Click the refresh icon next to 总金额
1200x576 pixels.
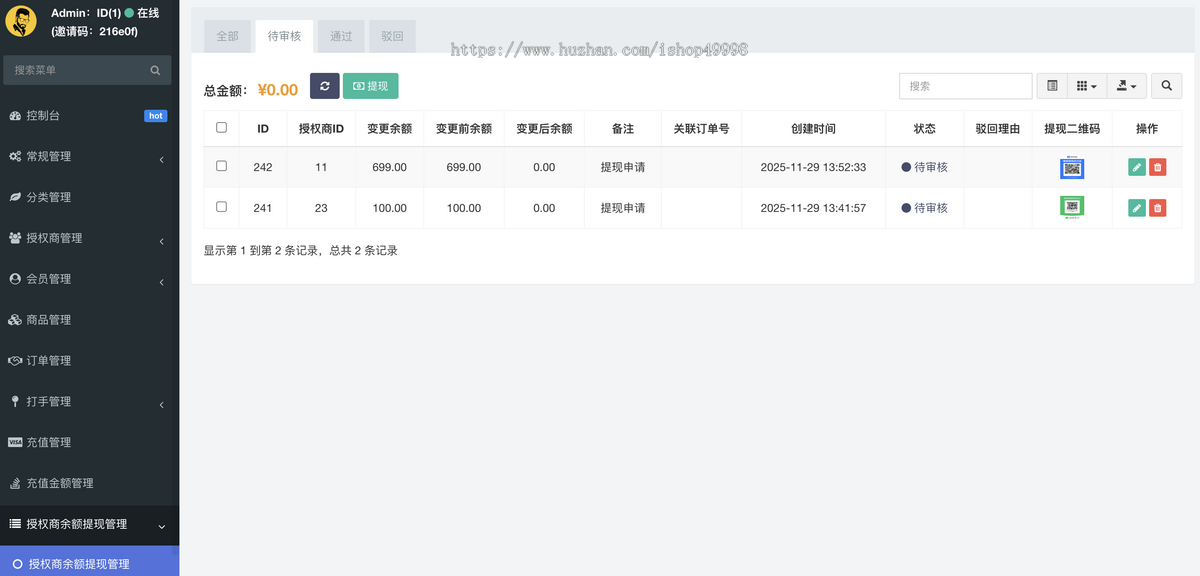pos(324,86)
